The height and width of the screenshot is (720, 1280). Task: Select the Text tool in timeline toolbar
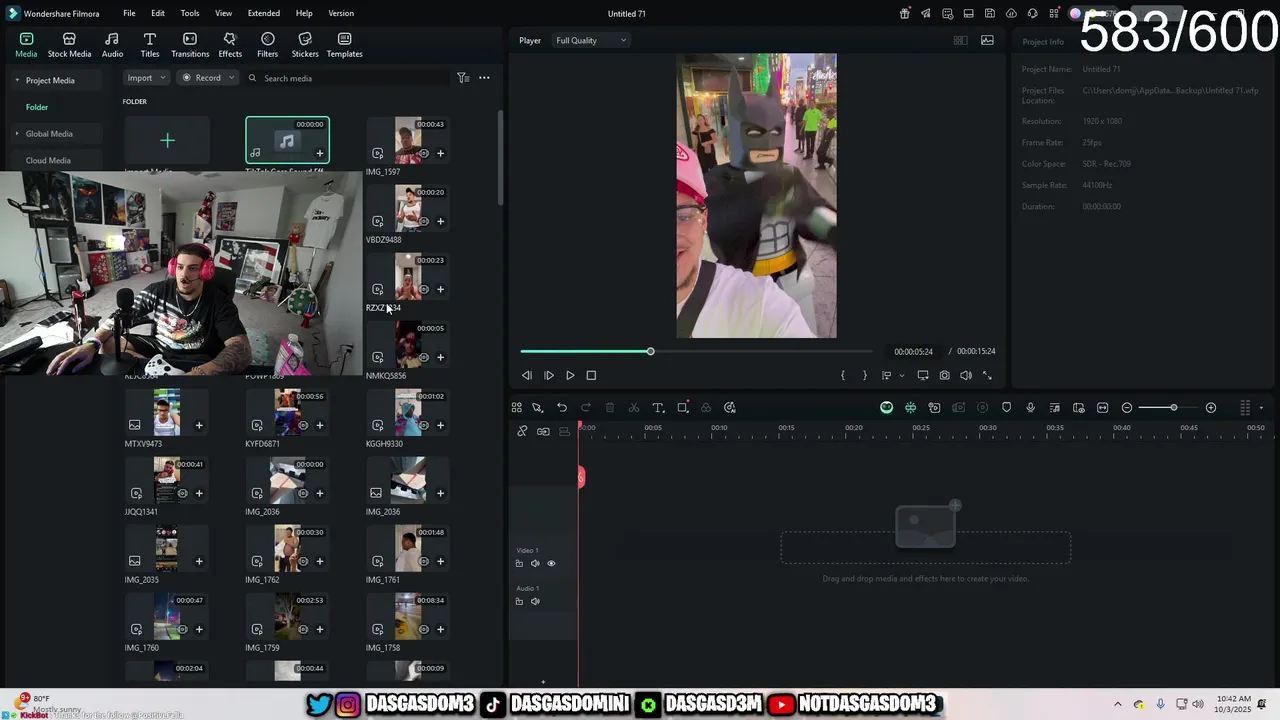pyautogui.click(x=658, y=407)
